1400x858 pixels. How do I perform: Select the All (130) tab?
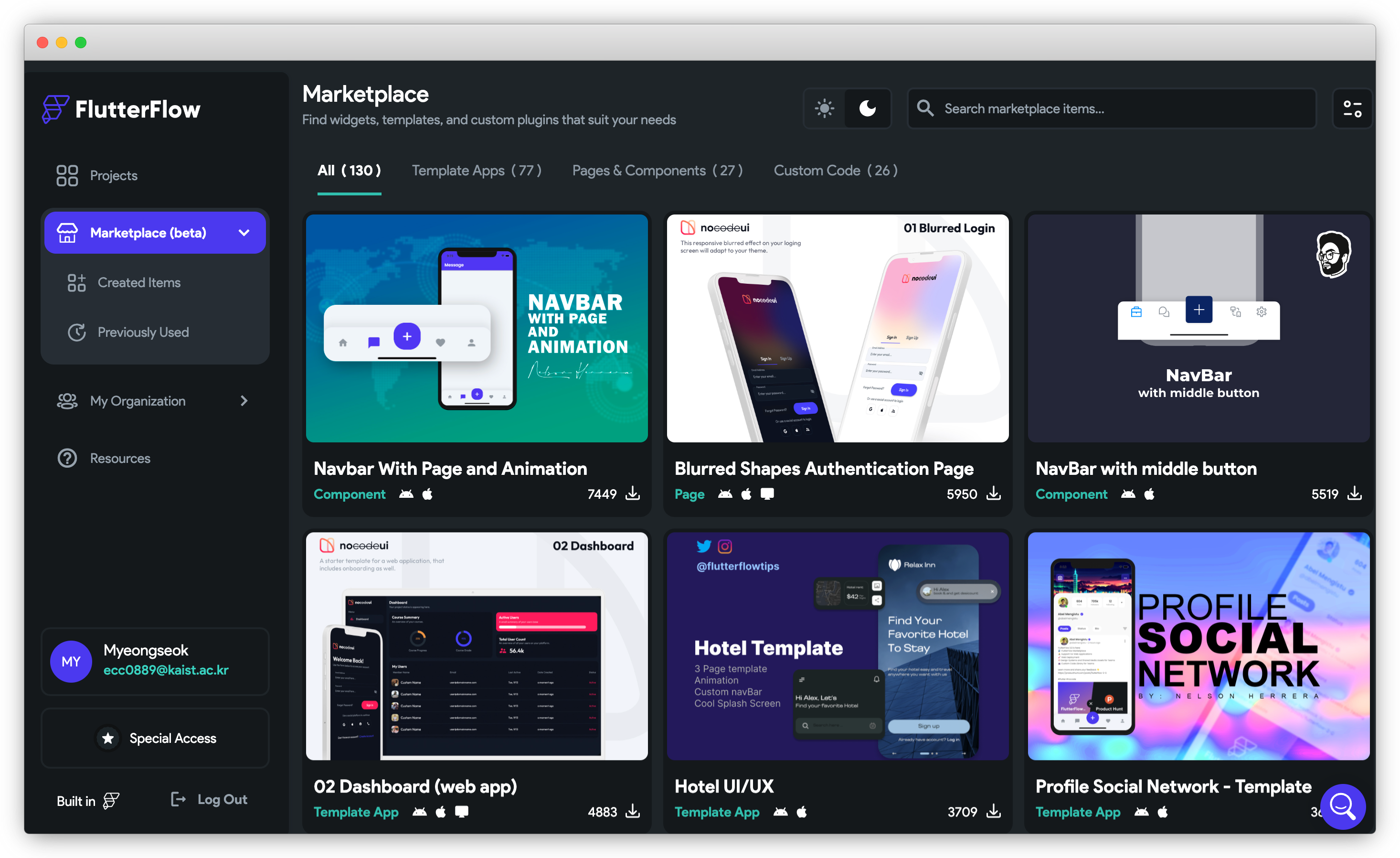pos(349,171)
